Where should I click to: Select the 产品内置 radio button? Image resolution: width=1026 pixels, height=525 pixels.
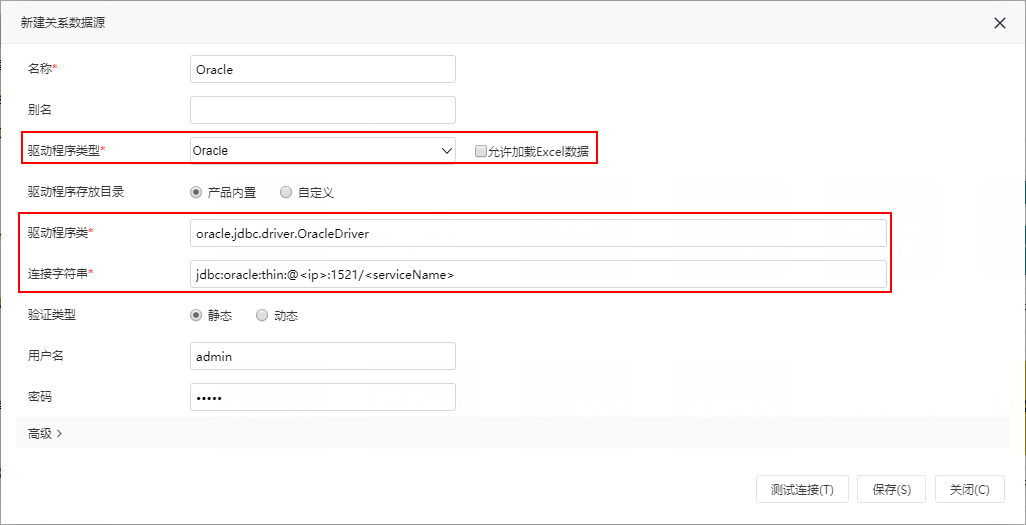click(x=196, y=192)
